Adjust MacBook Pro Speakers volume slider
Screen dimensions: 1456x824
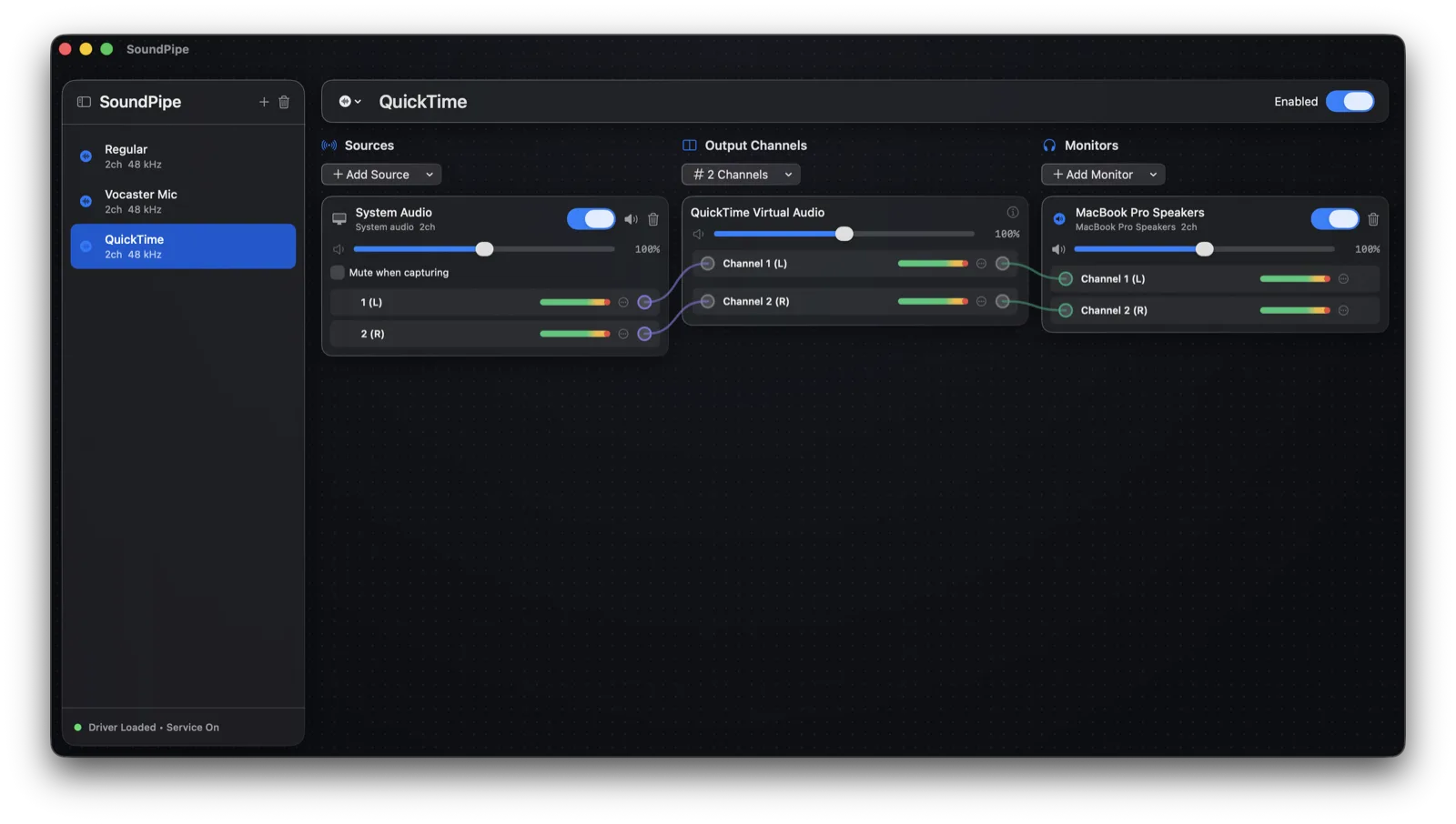(x=1204, y=249)
